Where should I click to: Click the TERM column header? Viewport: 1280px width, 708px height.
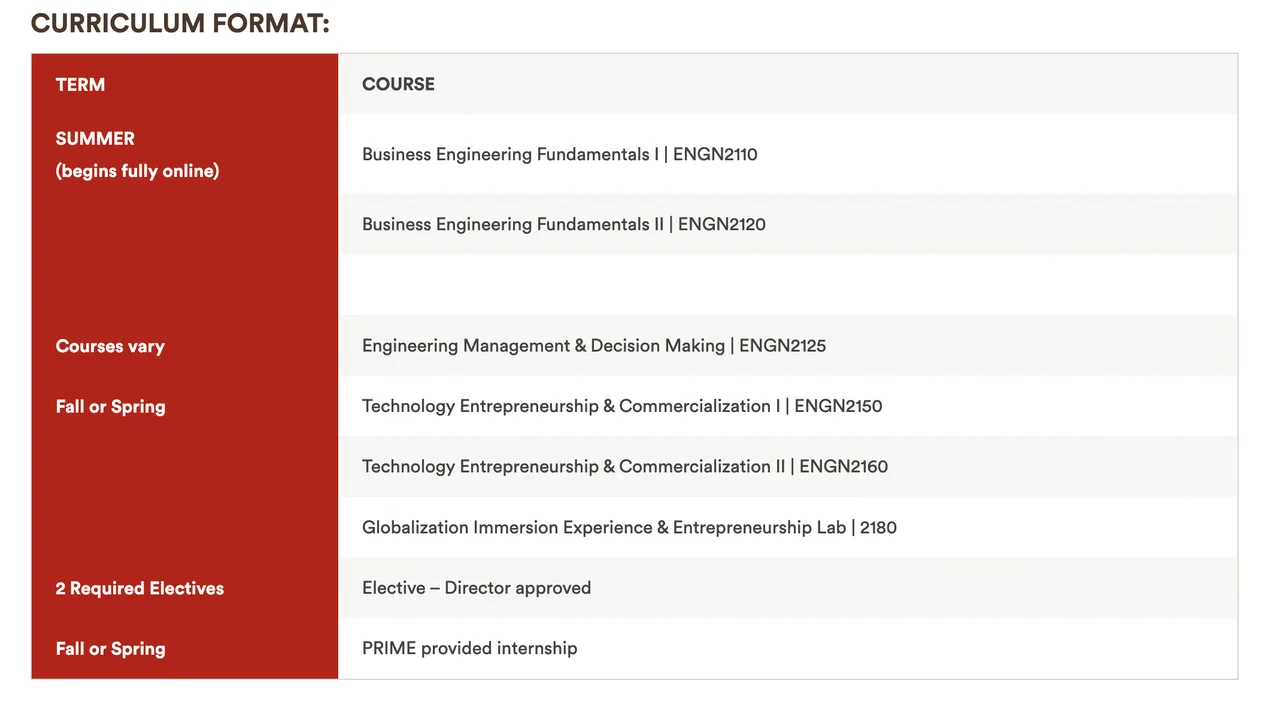[x=80, y=85]
